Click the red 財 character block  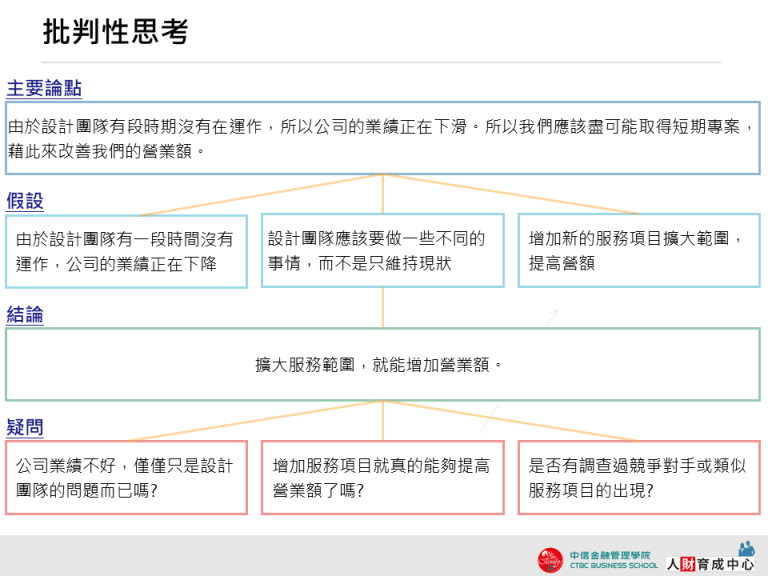click(687, 564)
